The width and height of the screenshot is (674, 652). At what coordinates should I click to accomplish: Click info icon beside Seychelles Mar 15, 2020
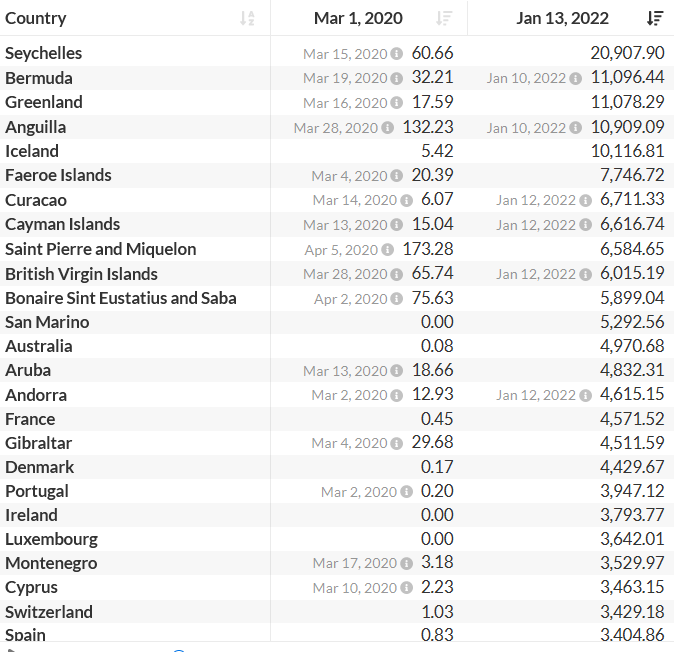397,54
